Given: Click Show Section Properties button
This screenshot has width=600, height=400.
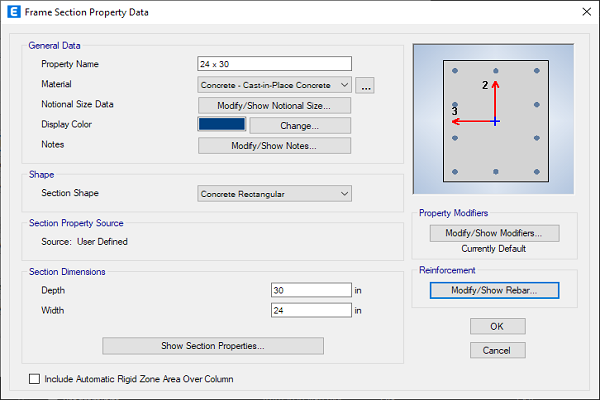Looking at the screenshot, I should click(213, 346).
